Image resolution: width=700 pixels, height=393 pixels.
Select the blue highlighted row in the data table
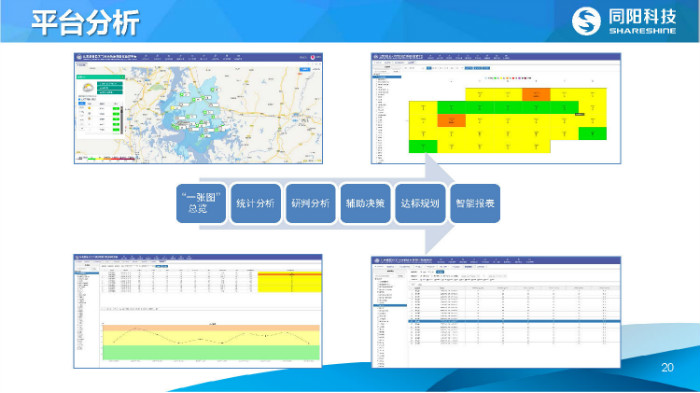coord(514,322)
